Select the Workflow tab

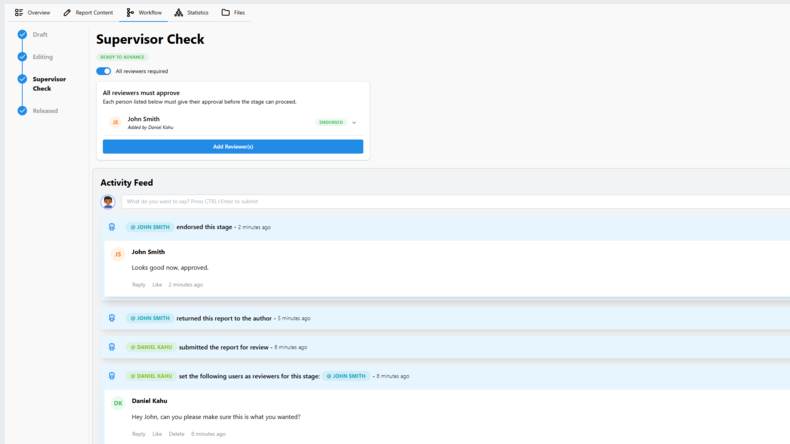point(144,13)
